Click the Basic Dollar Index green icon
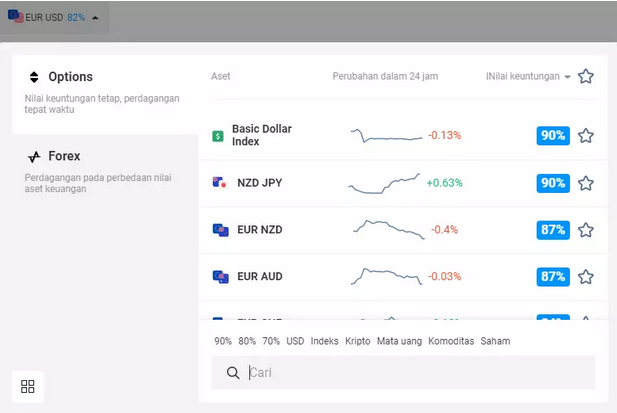 (218, 136)
